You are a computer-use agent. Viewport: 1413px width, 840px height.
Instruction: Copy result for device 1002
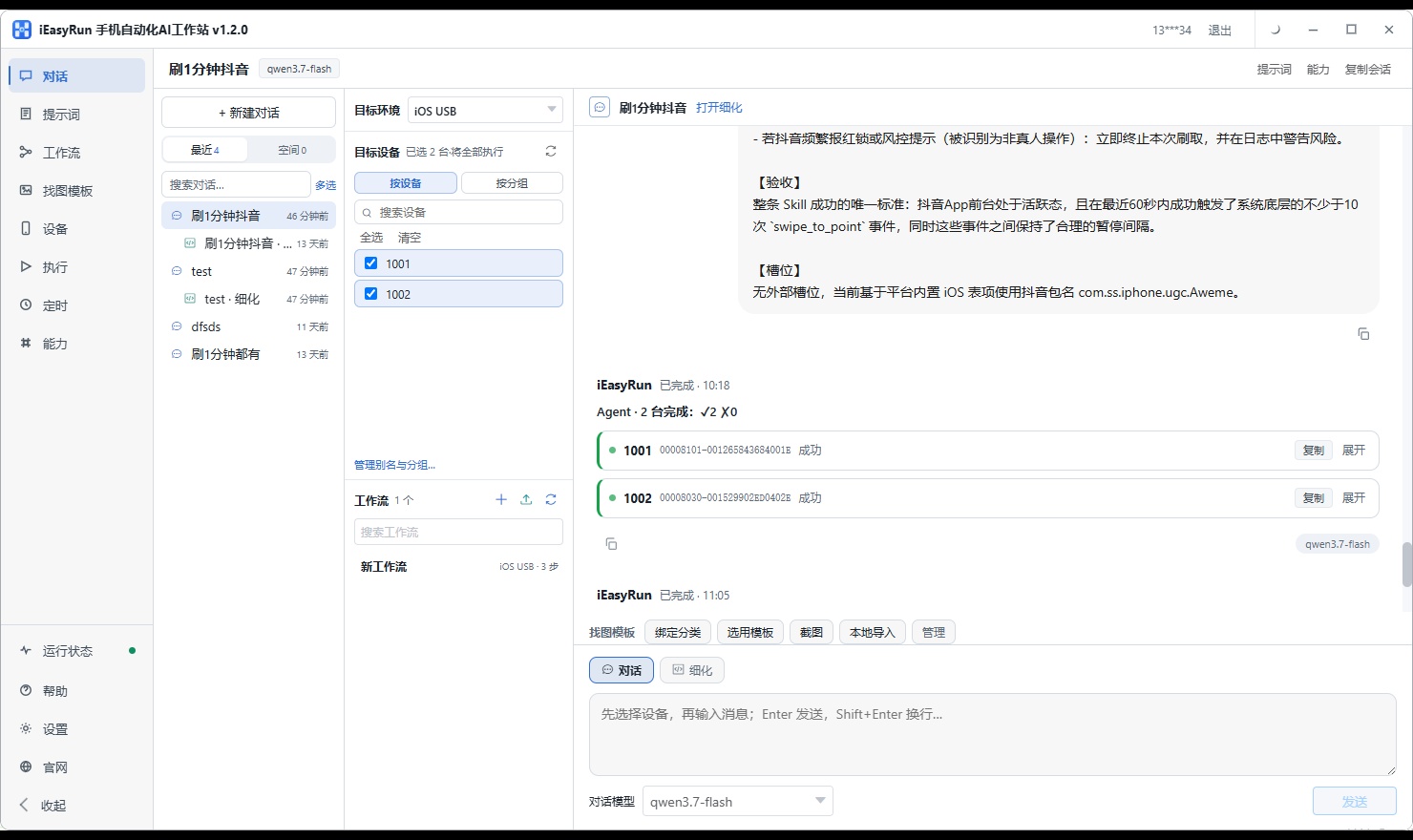click(1314, 498)
